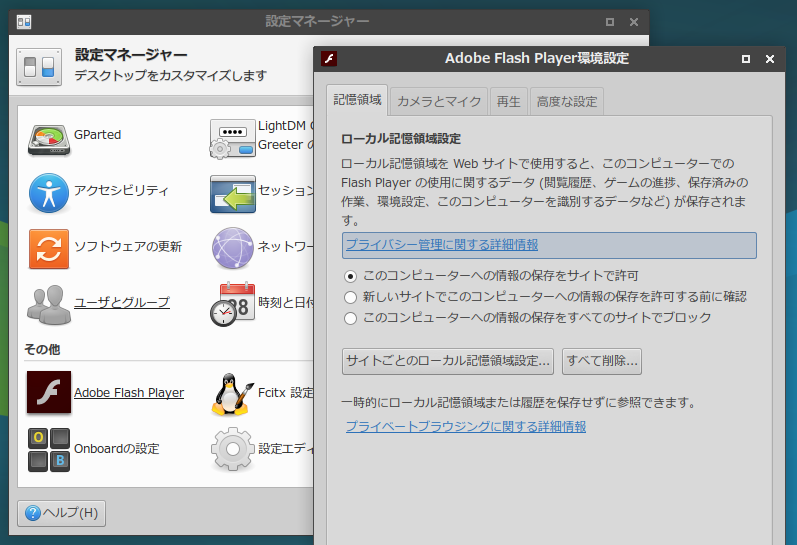Open the Adobe Flash Player icon in Settings Manager
The image size is (797, 545).
click(x=49, y=392)
